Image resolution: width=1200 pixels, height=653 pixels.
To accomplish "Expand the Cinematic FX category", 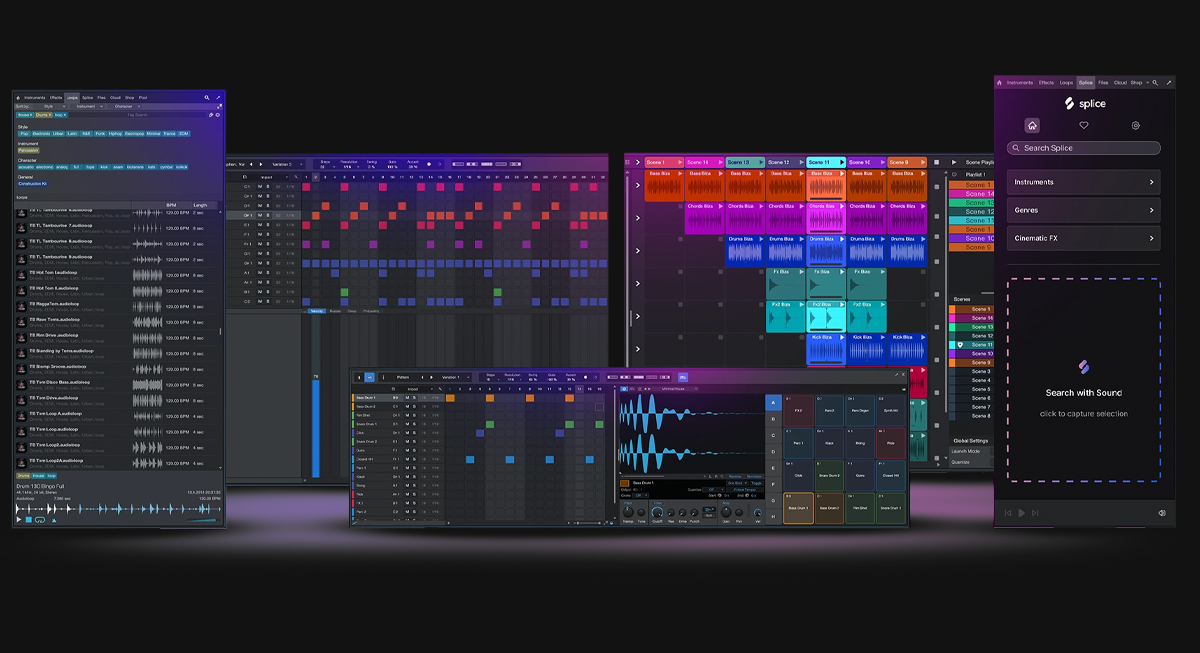I will (x=1084, y=238).
